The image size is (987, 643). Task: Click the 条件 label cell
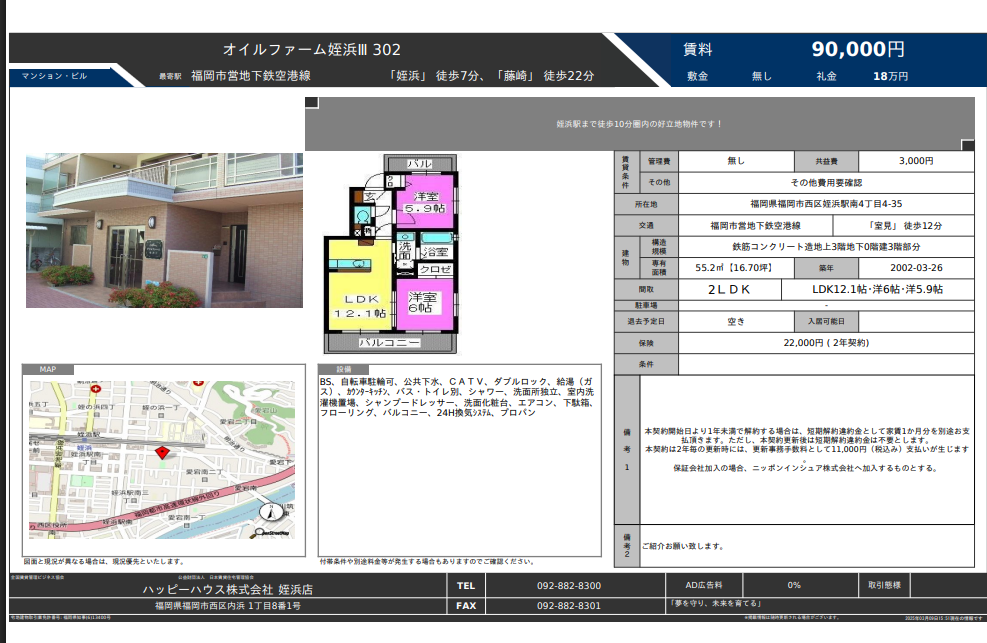(x=646, y=364)
